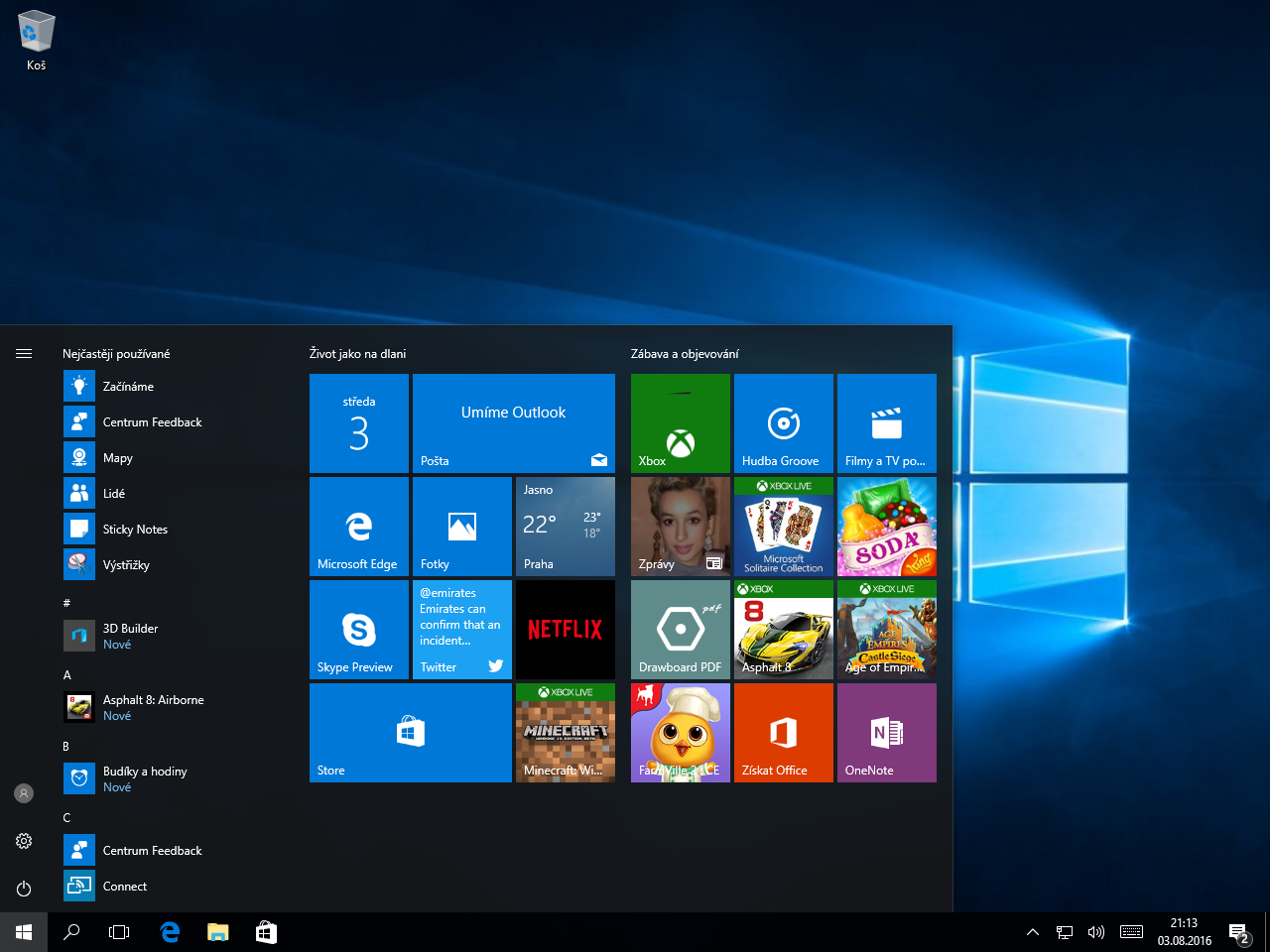Open touch keyboard tray icon

[1131, 932]
